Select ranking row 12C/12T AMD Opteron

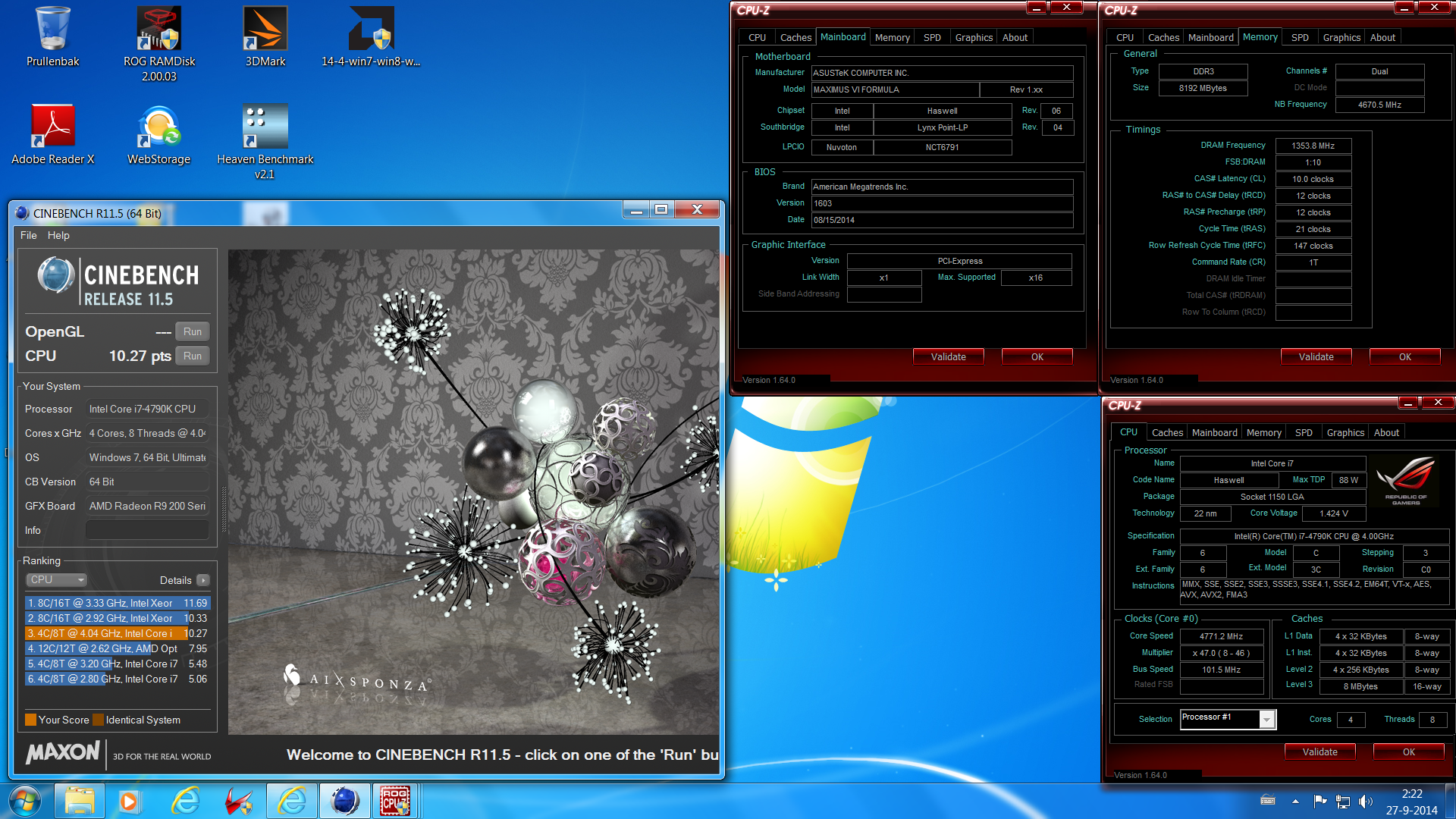tap(118, 648)
